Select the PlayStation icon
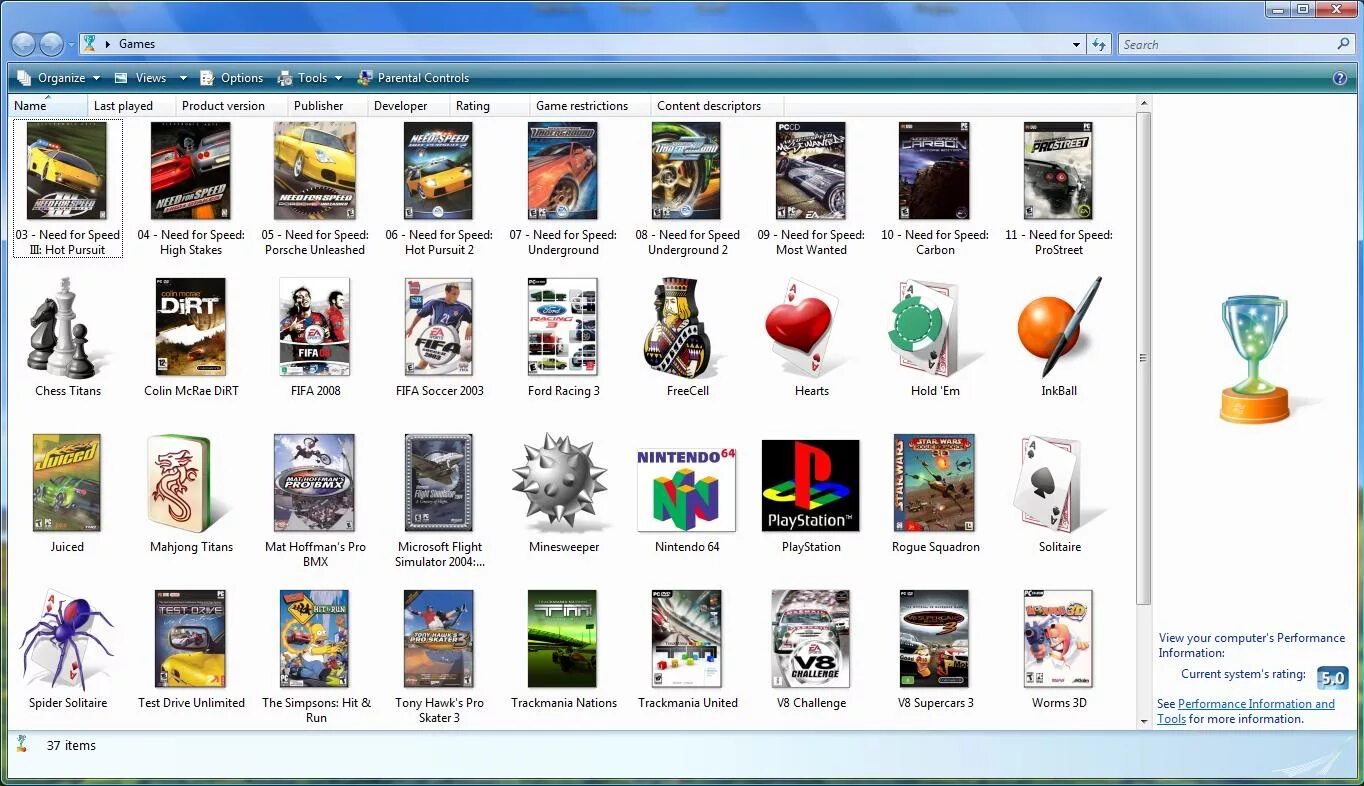 click(x=811, y=485)
